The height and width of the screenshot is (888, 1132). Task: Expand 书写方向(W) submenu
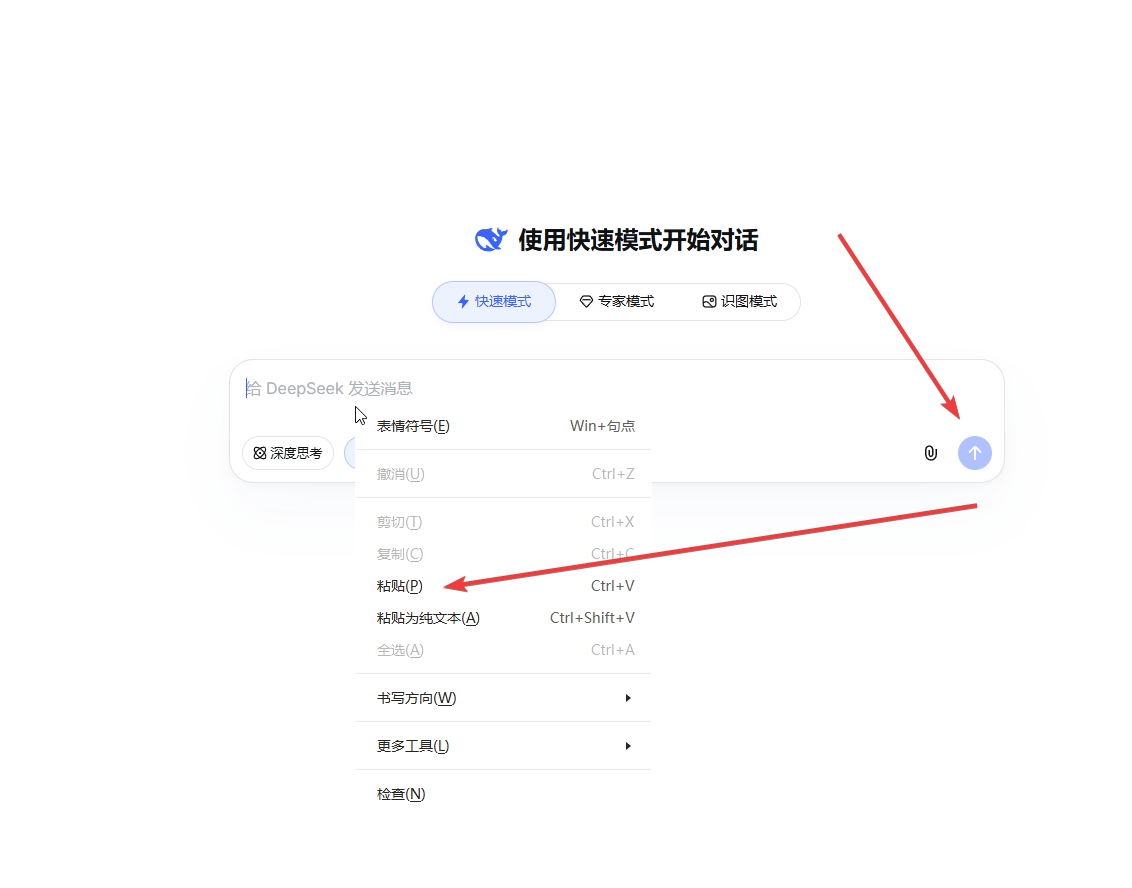(503, 698)
